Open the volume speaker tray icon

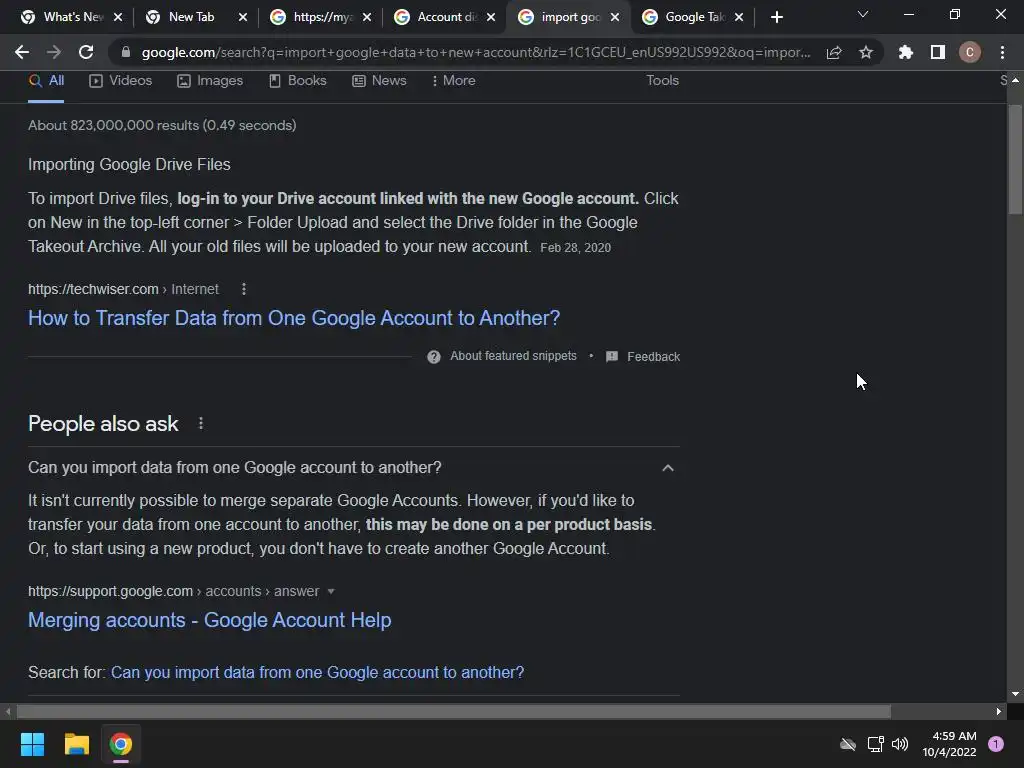pos(900,744)
